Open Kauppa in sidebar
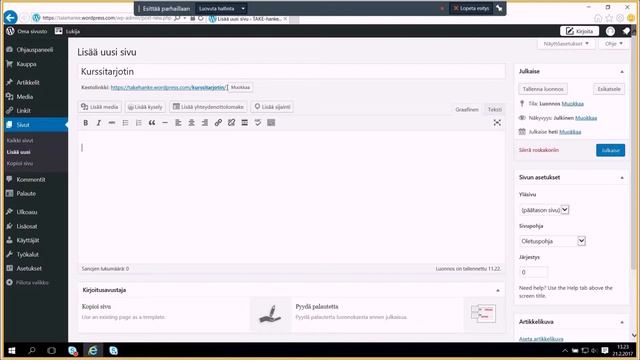Image resolution: width=640 pixels, height=360 pixels. pyautogui.click(x=26, y=64)
